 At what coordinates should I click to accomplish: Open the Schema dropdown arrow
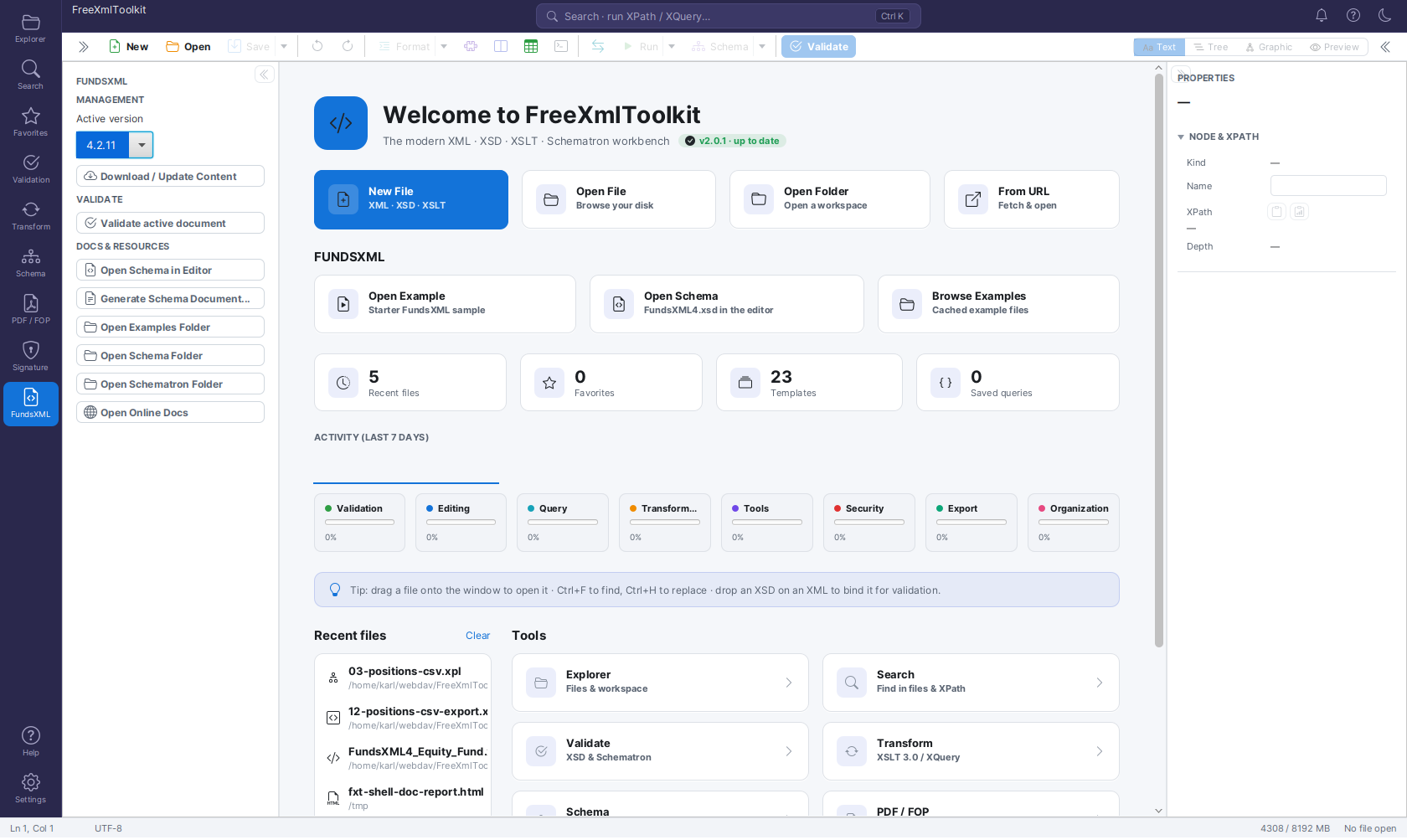pyautogui.click(x=762, y=47)
